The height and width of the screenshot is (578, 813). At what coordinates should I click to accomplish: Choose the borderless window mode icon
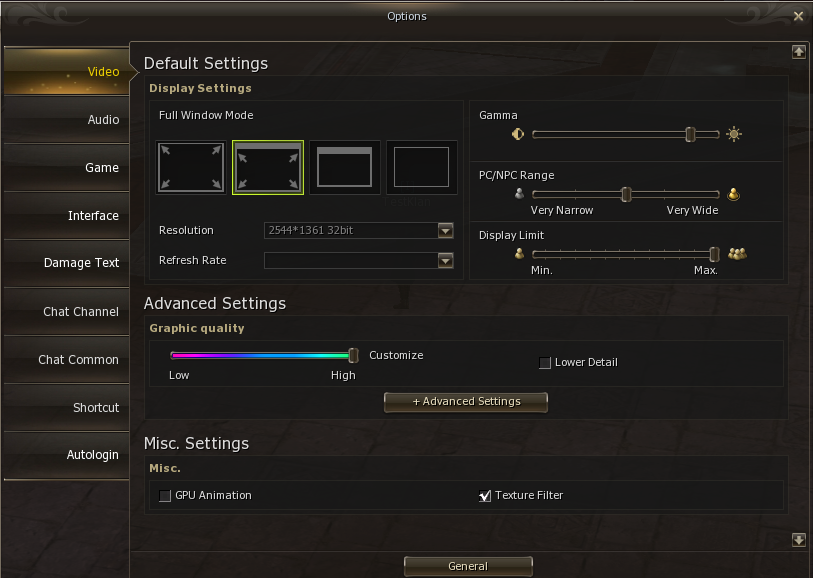tap(421, 167)
